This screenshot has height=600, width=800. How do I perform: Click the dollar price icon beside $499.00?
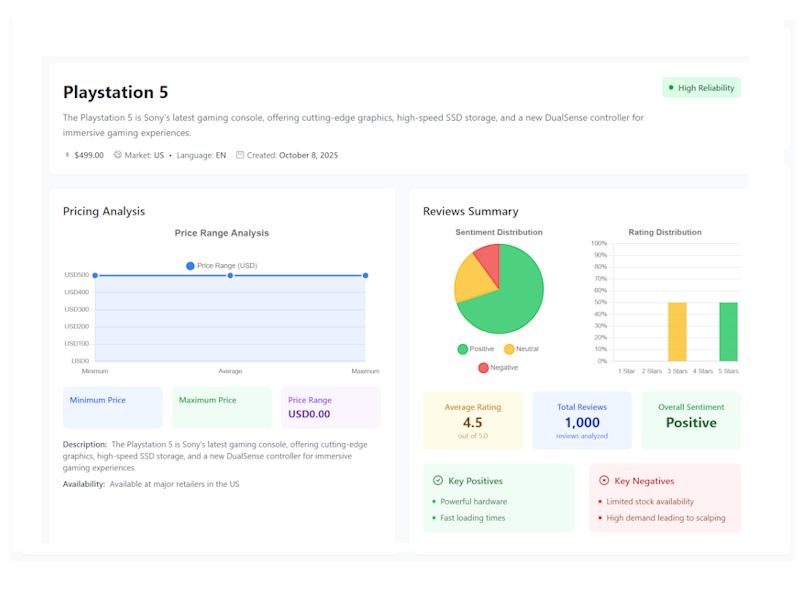point(67,155)
